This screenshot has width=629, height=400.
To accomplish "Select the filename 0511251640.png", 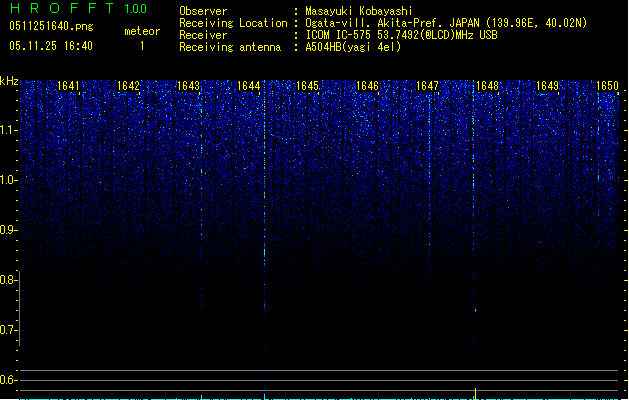I will [51, 26].
